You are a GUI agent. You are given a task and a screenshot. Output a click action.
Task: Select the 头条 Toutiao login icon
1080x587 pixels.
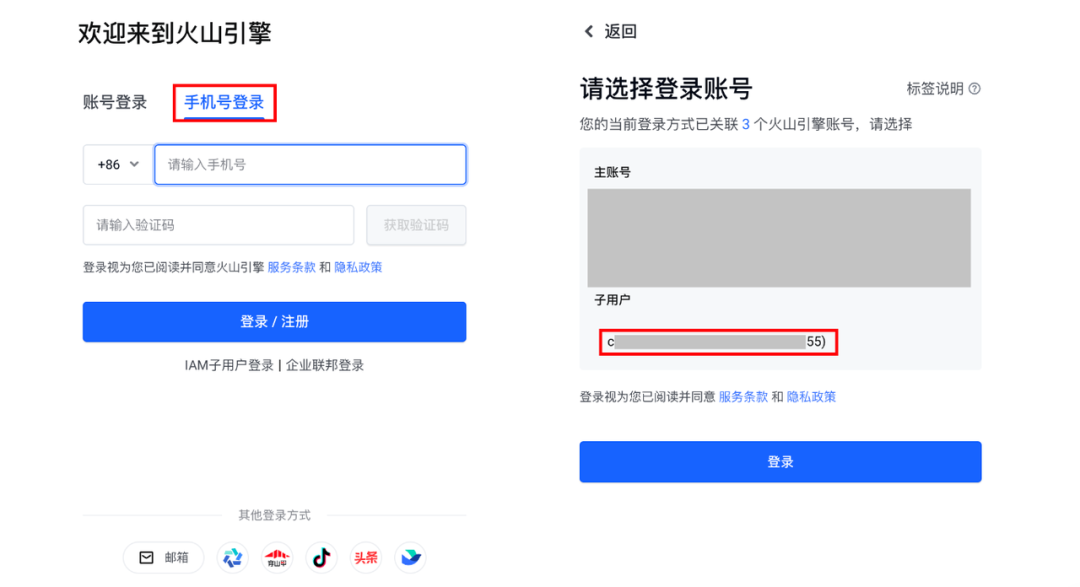click(366, 557)
